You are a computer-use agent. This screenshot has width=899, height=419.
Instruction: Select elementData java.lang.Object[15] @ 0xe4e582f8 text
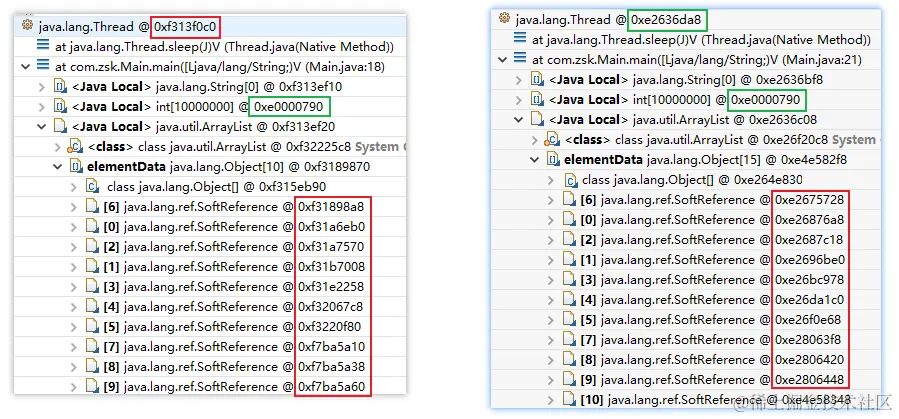tap(706, 160)
